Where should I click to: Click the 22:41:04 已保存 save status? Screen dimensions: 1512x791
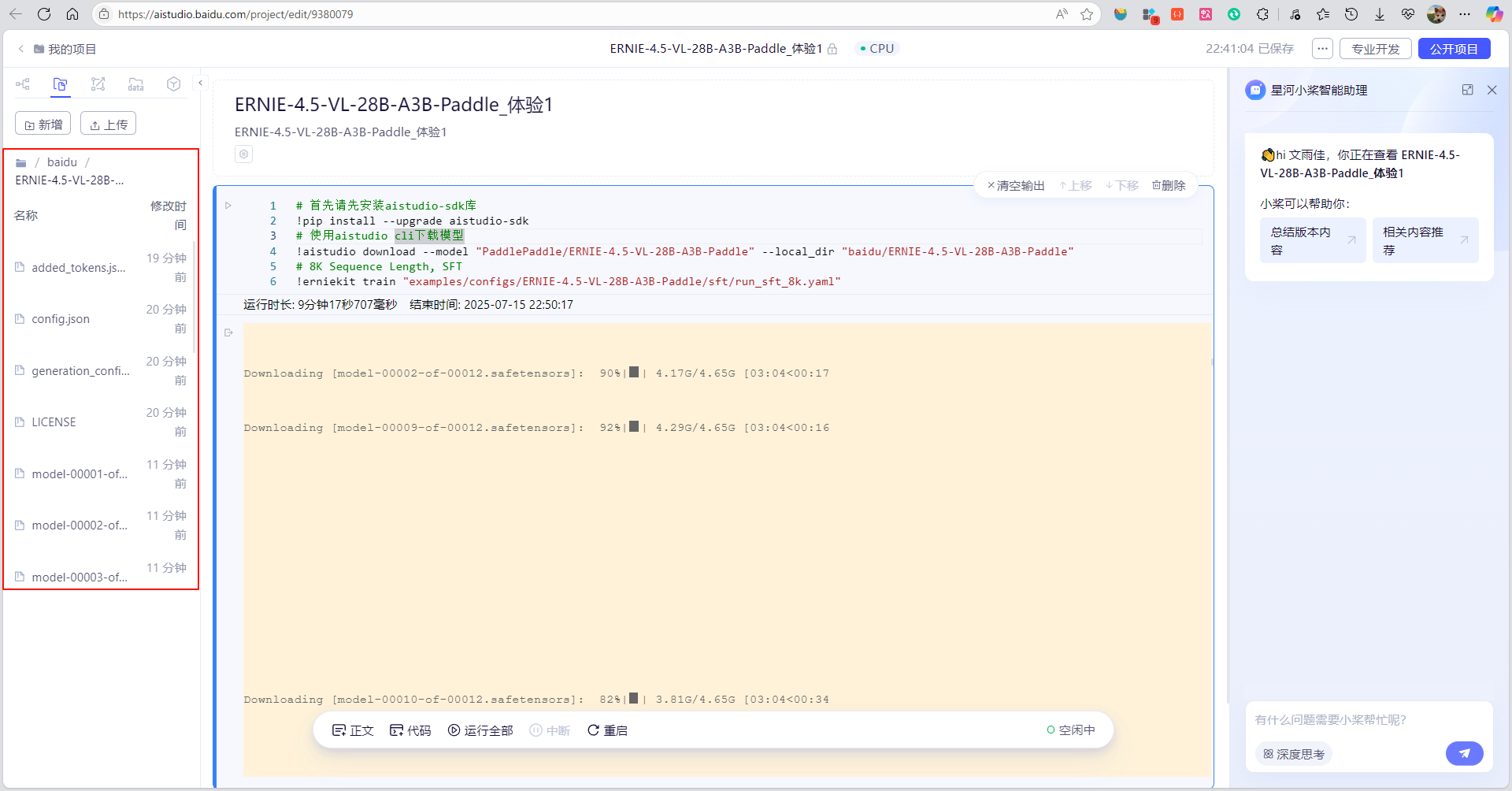(x=1250, y=49)
